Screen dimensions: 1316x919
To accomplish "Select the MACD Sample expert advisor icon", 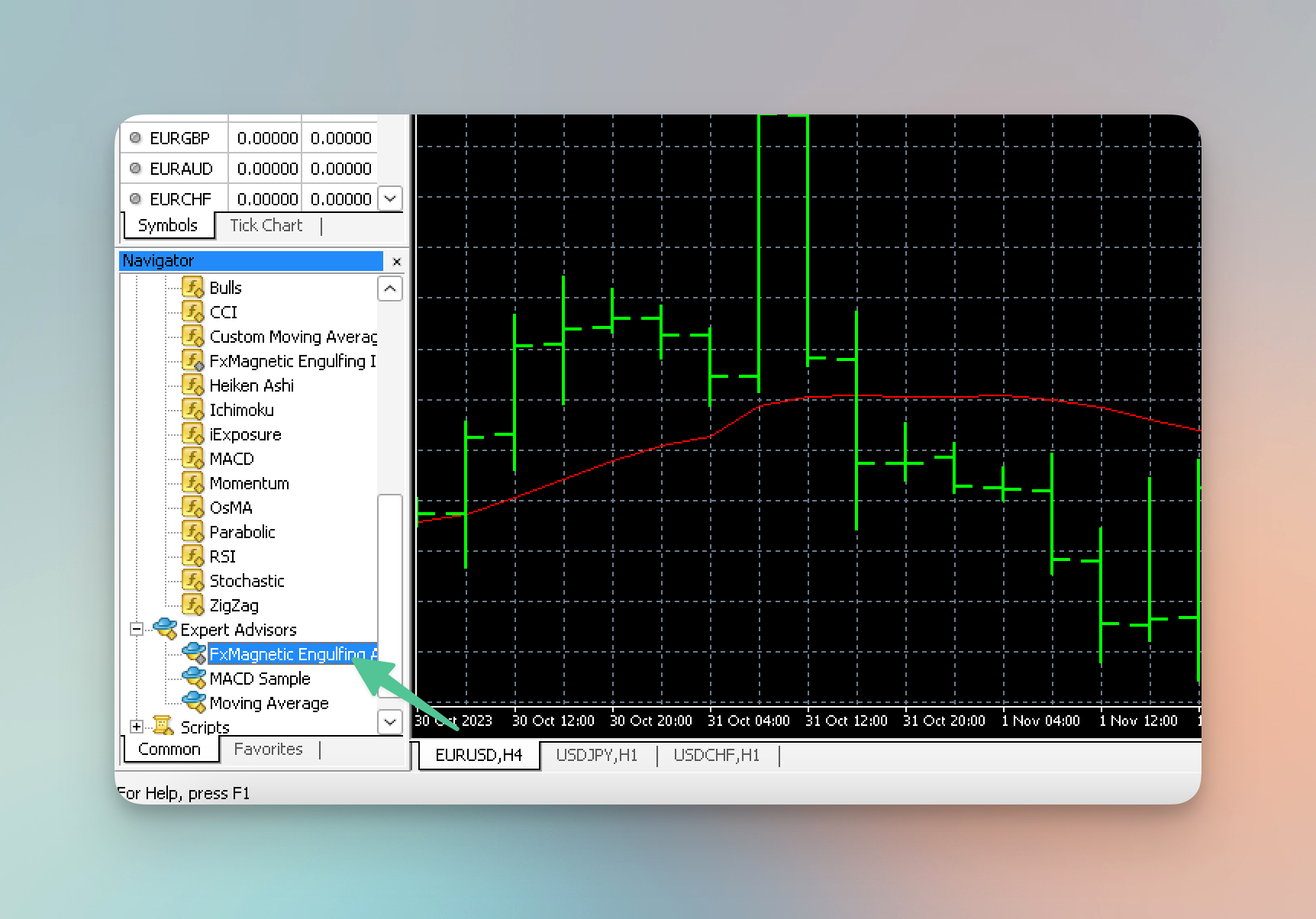I will (x=194, y=678).
